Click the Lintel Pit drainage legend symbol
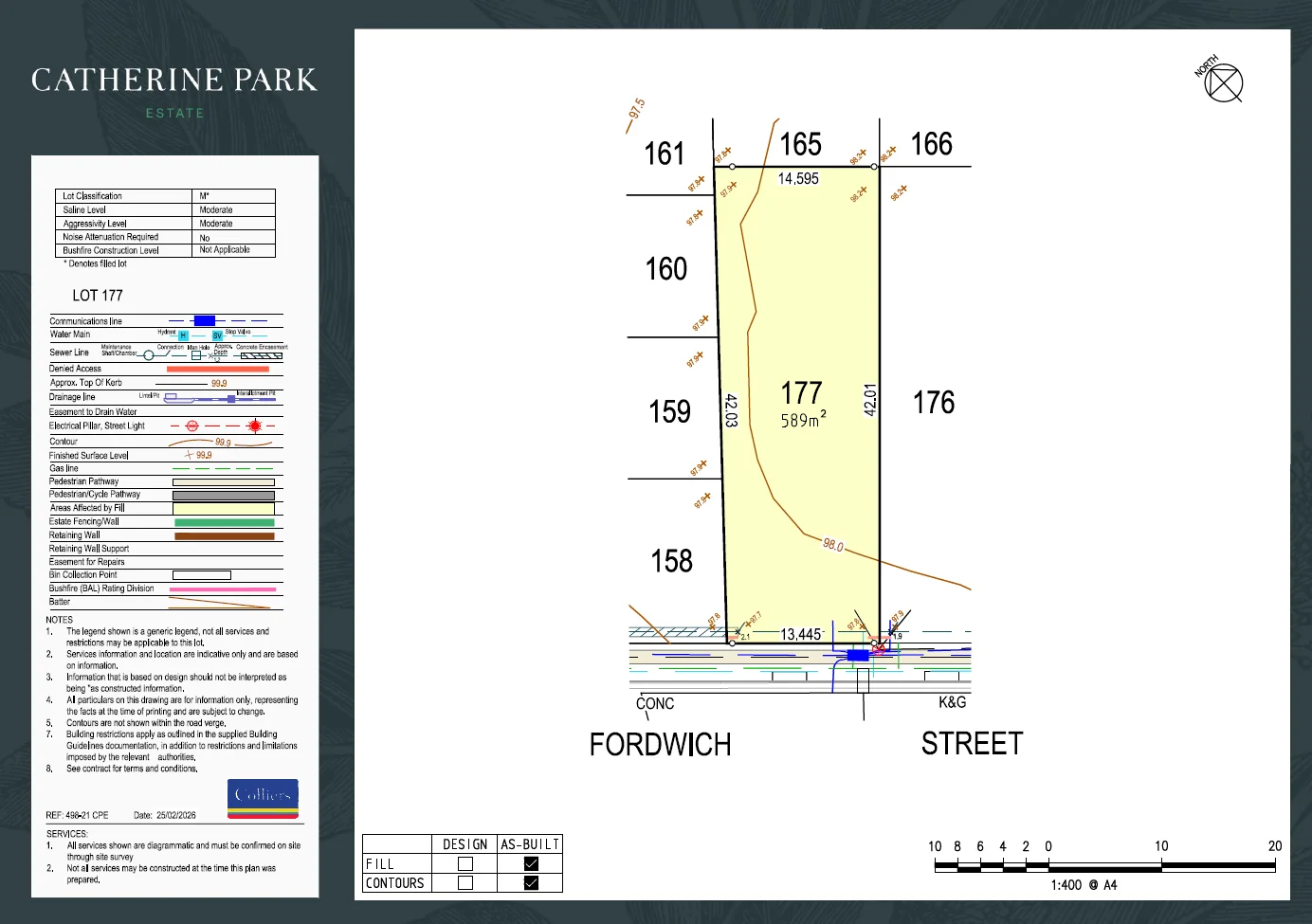 click(171, 398)
